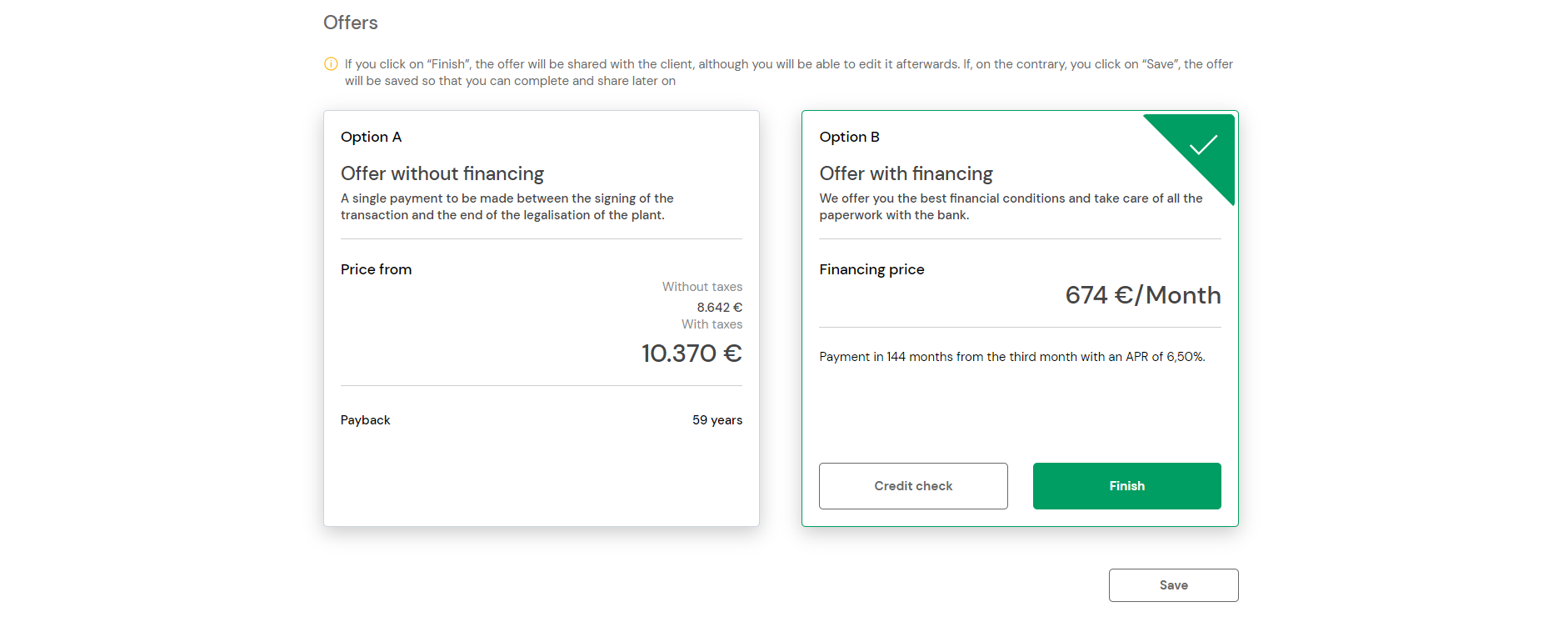1568x622 pixels.
Task: Click the 'Offer with financing' heading
Action: coord(906,173)
